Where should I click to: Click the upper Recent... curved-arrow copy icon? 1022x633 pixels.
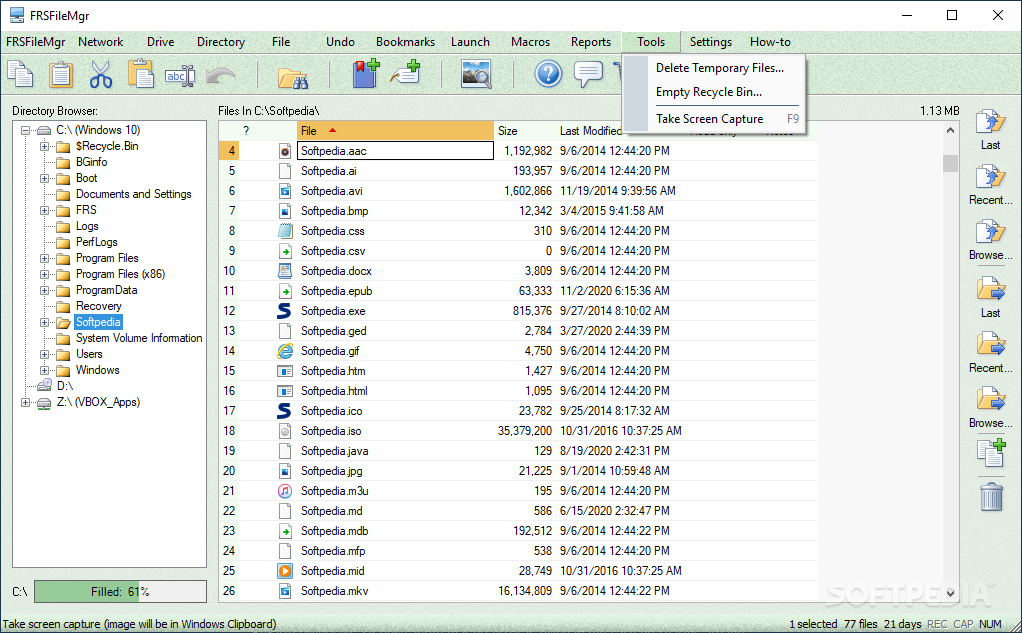990,177
